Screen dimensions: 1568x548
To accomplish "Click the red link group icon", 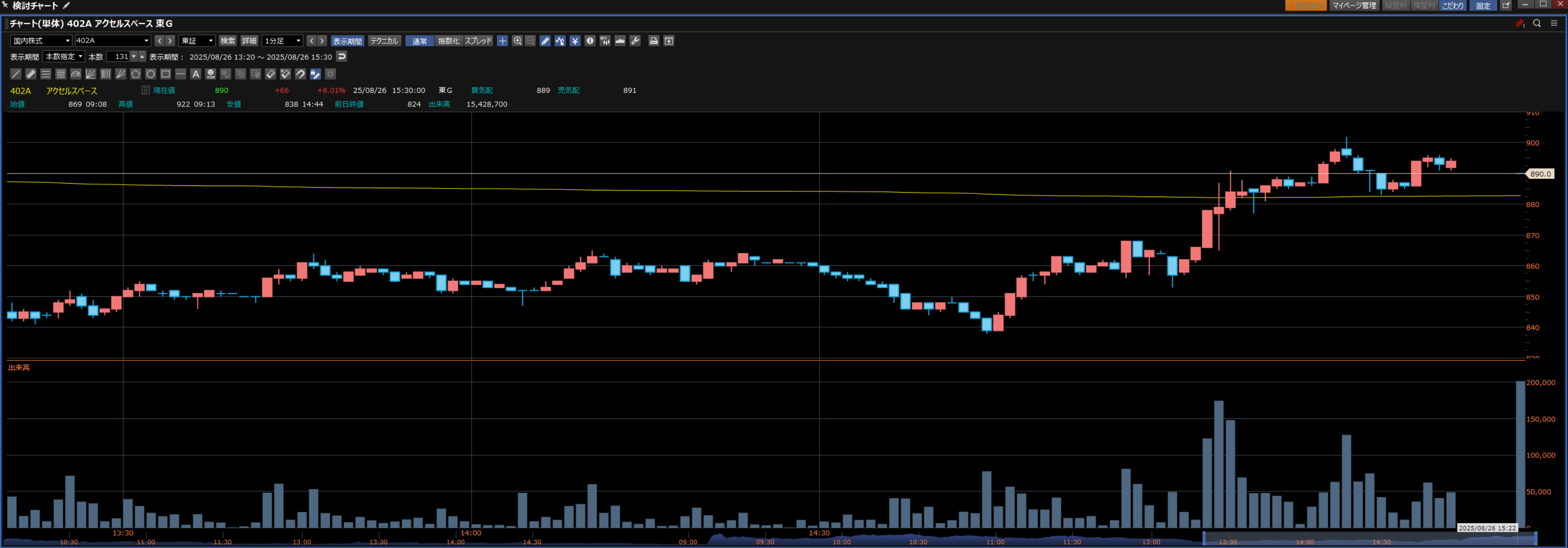I will (x=1520, y=23).
